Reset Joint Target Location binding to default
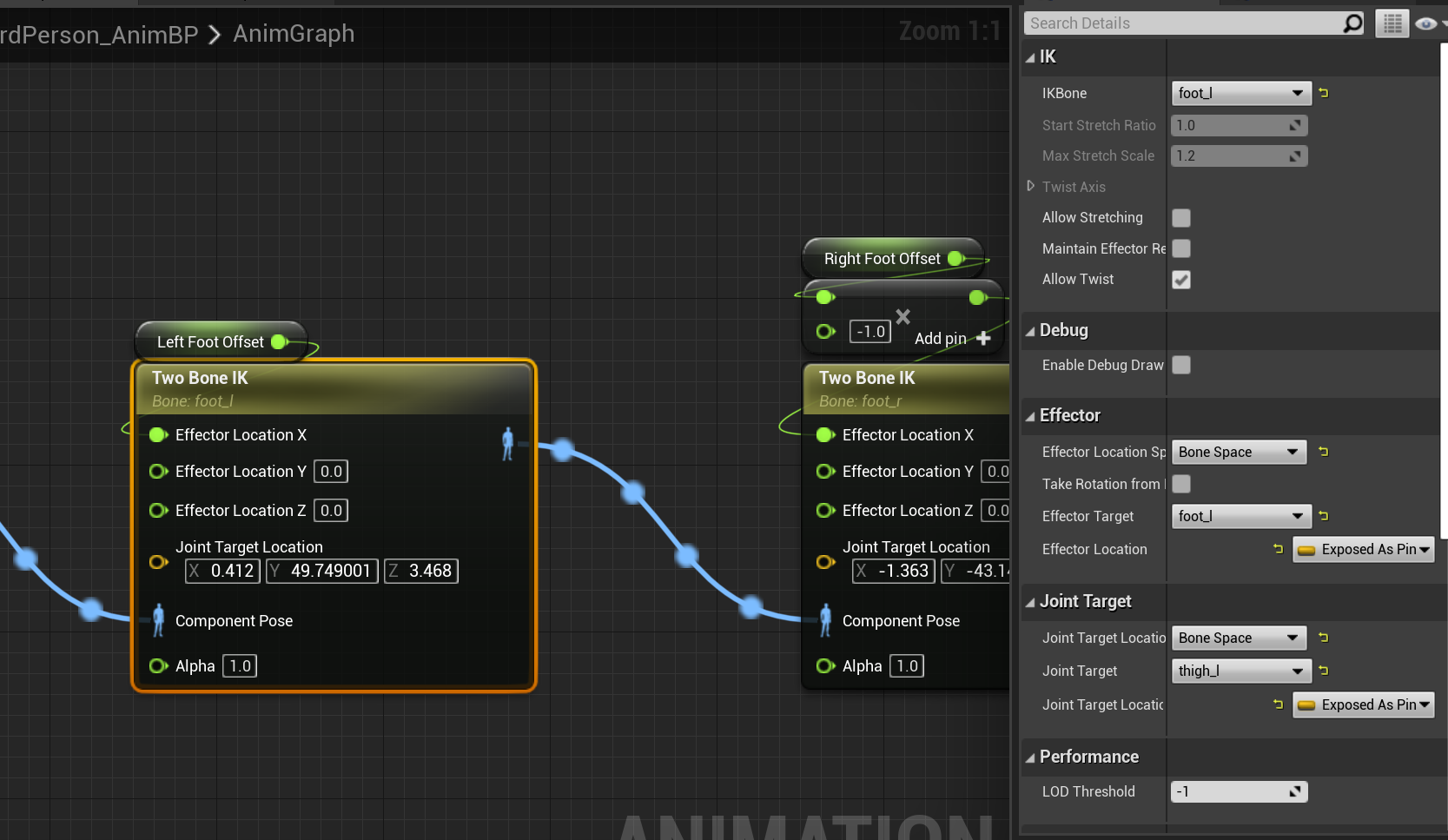Image resolution: width=1448 pixels, height=840 pixels. (1278, 704)
